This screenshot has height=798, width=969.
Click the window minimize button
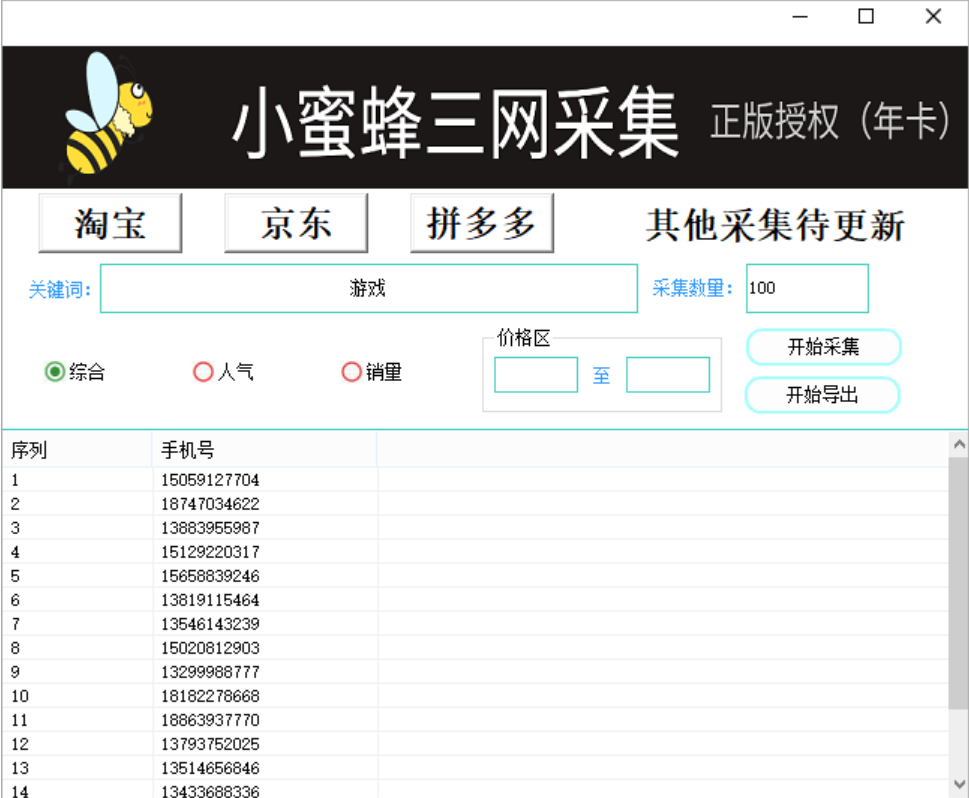click(797, 17)
